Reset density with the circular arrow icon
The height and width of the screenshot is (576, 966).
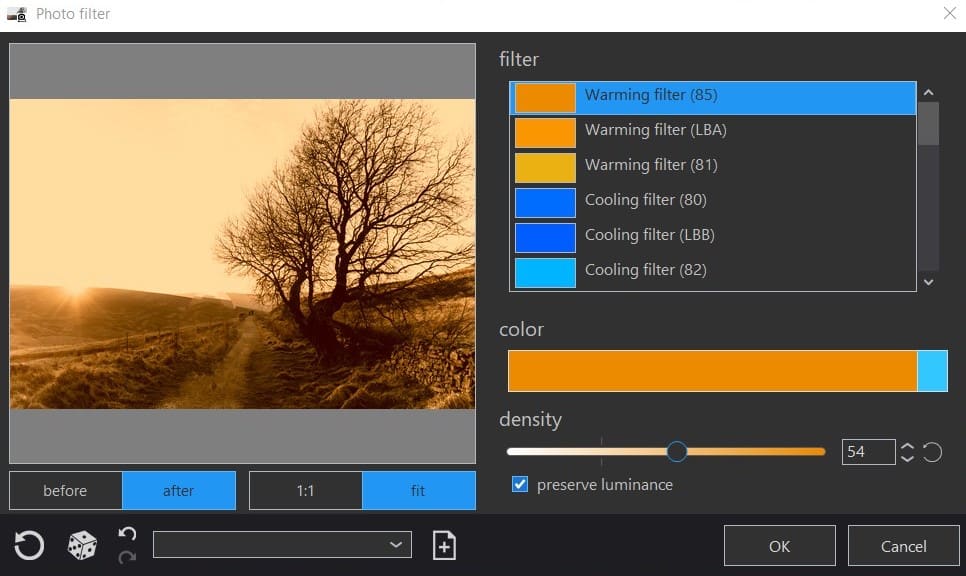point(932,452)
